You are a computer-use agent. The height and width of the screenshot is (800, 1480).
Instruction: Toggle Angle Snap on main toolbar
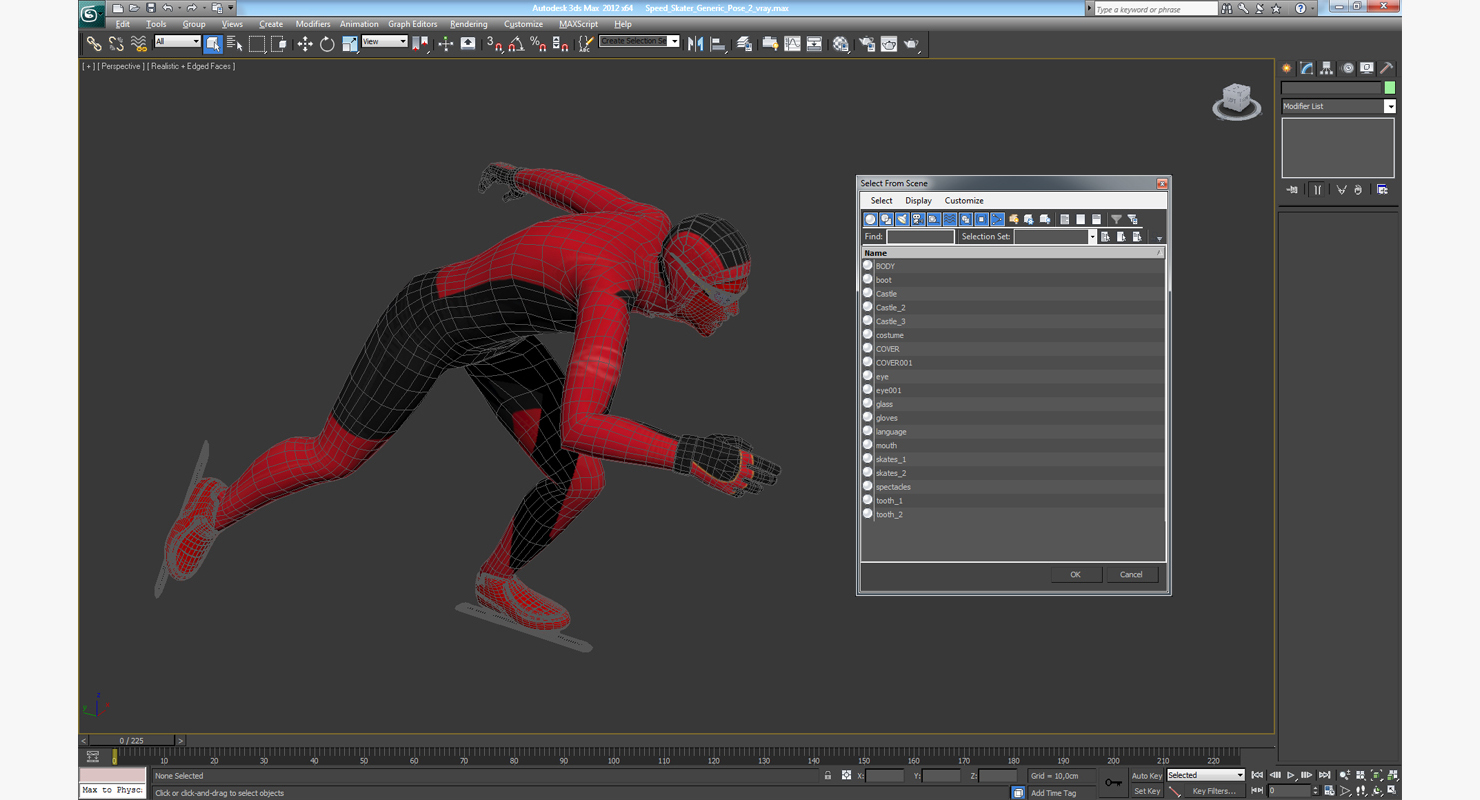click(516, 43)
